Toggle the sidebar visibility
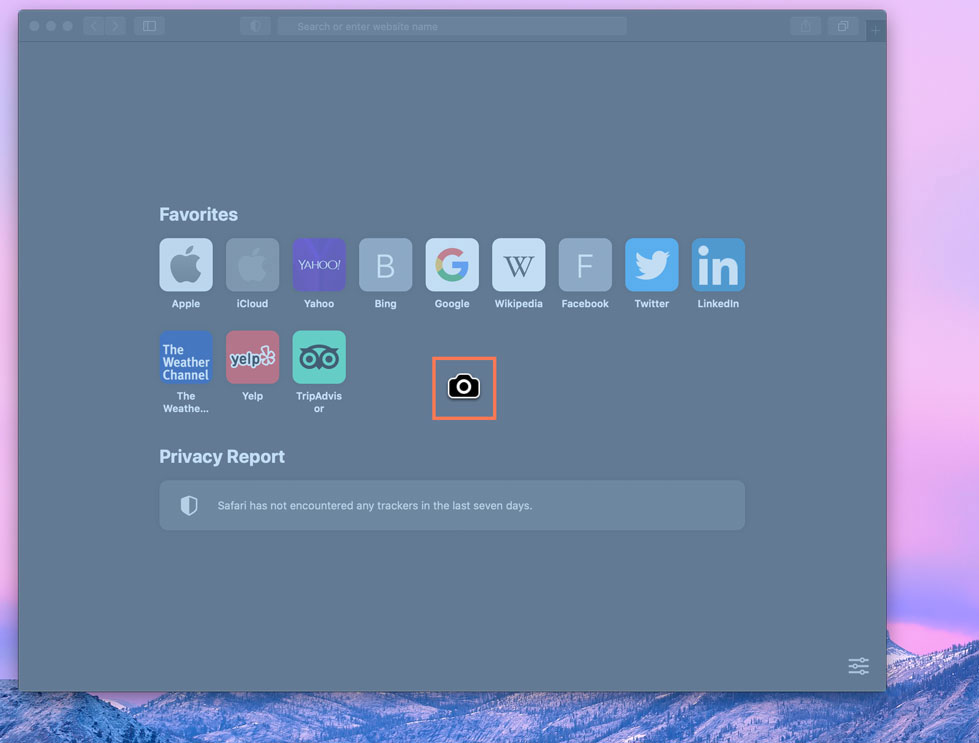The image size is (979, 743). click(x=148, y=25)
